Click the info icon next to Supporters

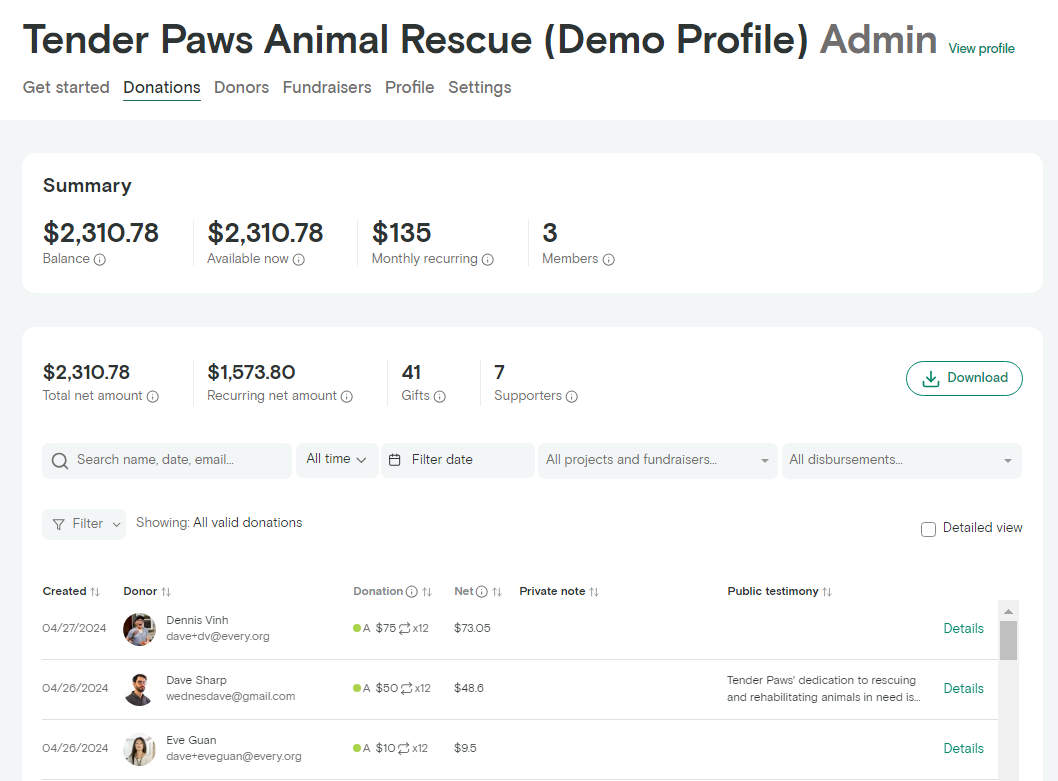coord(572,396)
